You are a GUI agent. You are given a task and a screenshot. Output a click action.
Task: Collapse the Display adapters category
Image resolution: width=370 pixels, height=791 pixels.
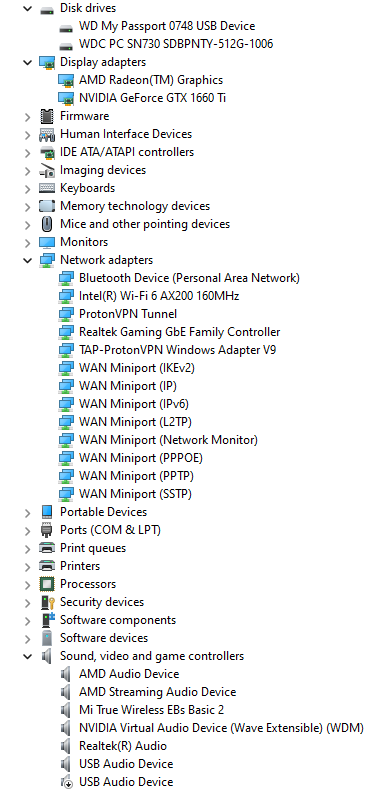click(27, 63)
